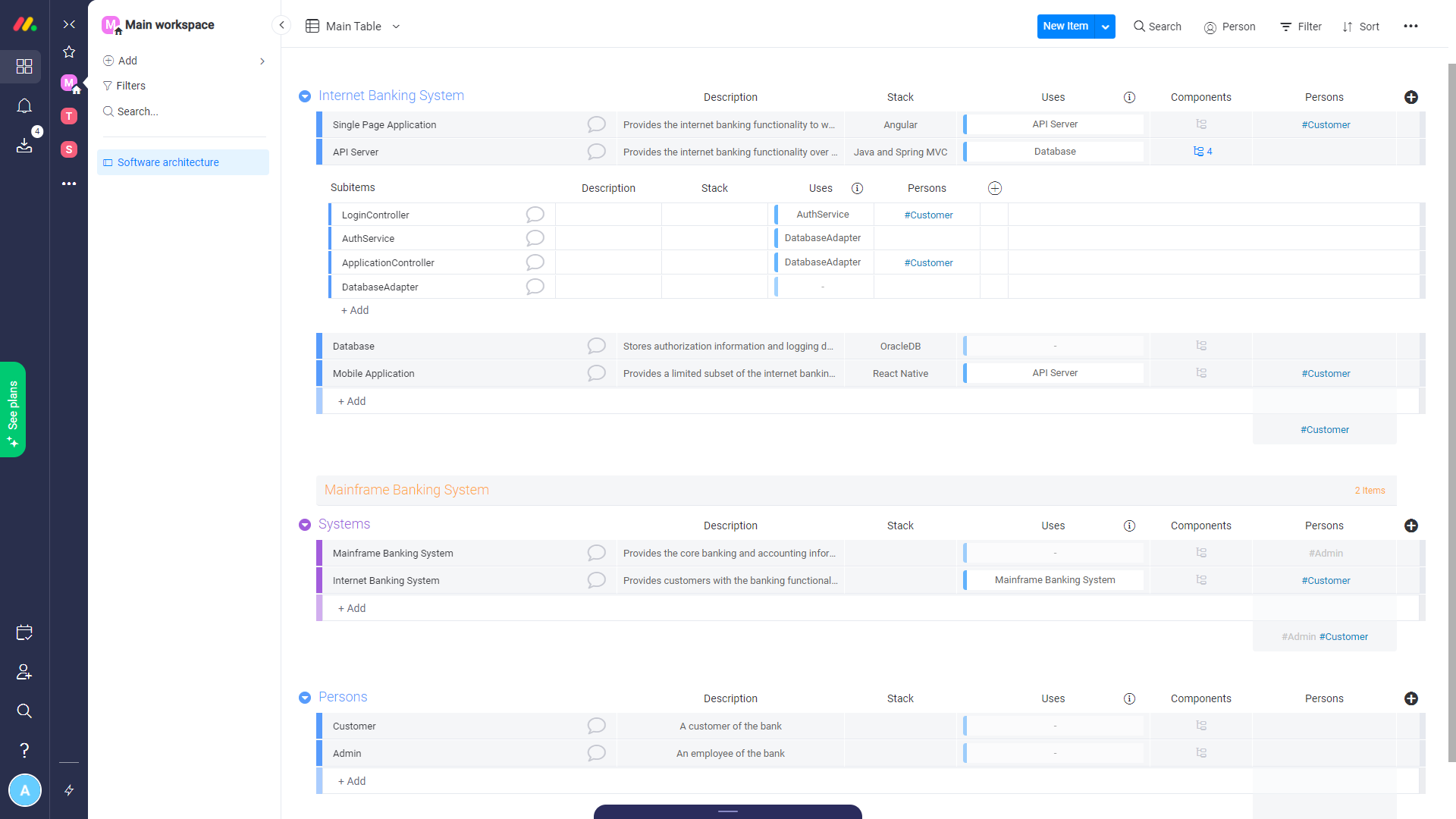Open the help question mark icon
This screenshot has width=1456, height=819.
(24, 750)
